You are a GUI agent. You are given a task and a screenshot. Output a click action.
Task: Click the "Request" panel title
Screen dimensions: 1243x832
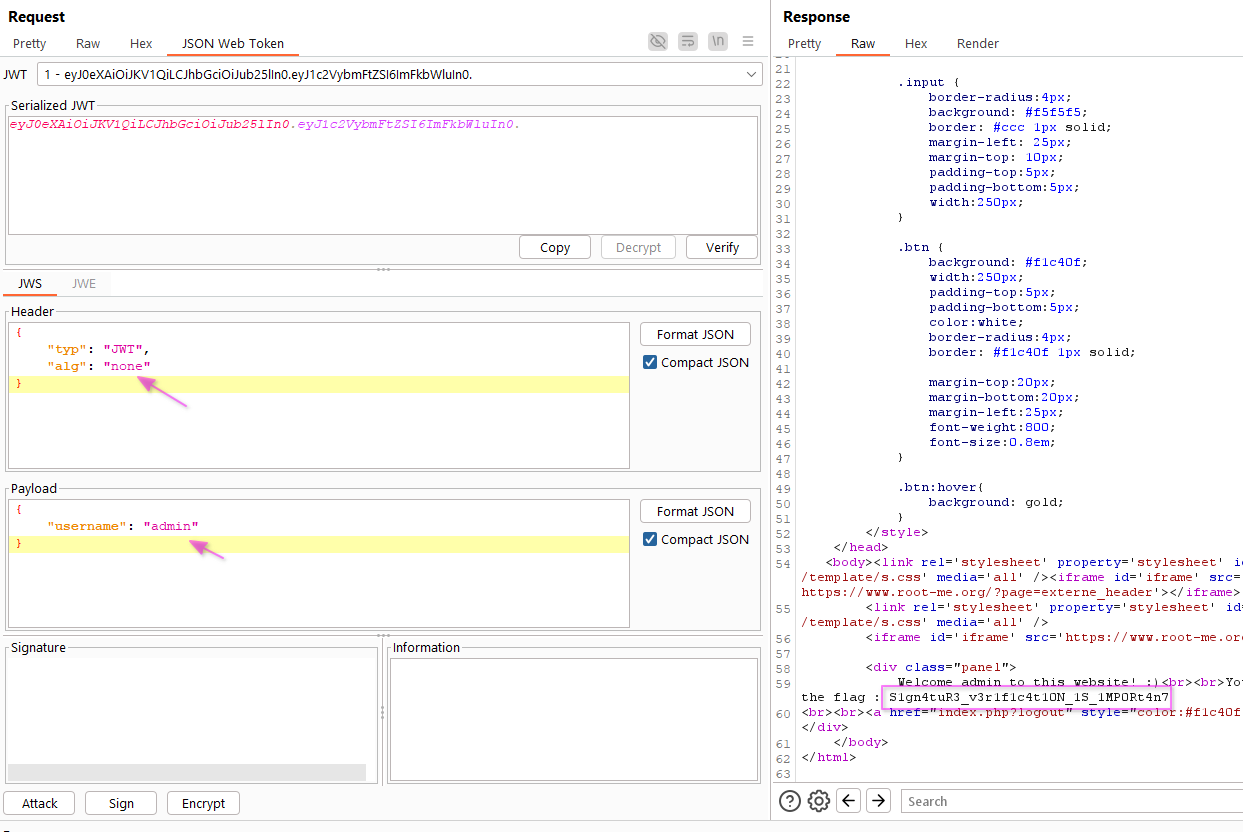pos(37,16)
